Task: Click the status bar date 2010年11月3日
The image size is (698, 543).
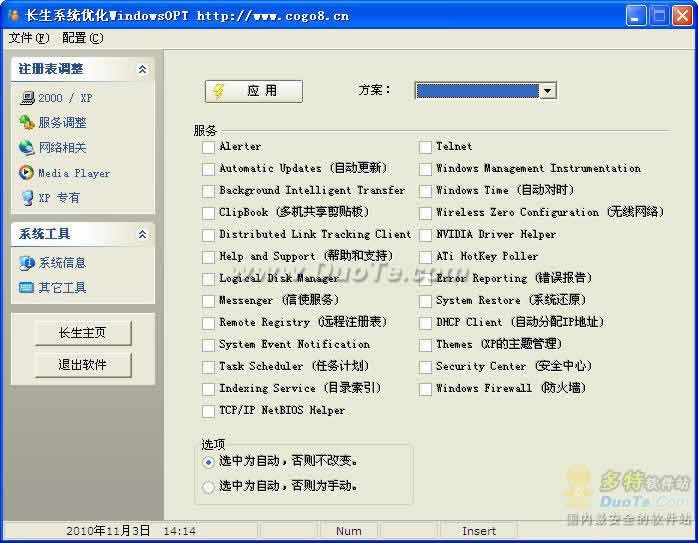Action: click(108, 531)
